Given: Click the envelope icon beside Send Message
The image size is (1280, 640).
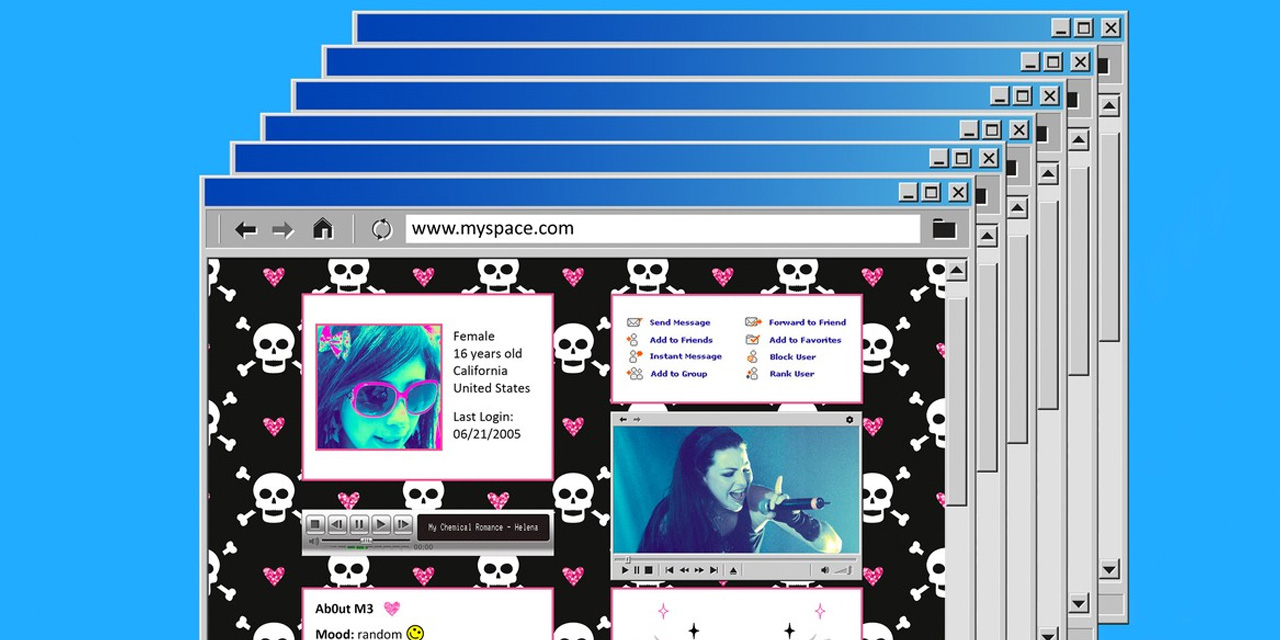Looking at the screenshot, I should pos(634,323).
